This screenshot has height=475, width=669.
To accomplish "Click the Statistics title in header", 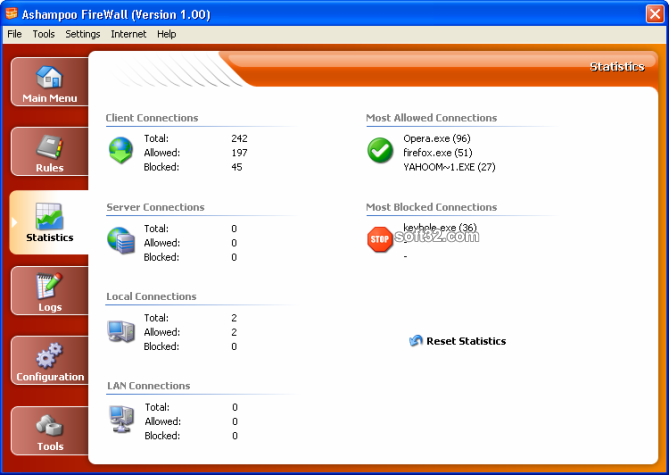I will pyautogui.click(x=617, y=67).
